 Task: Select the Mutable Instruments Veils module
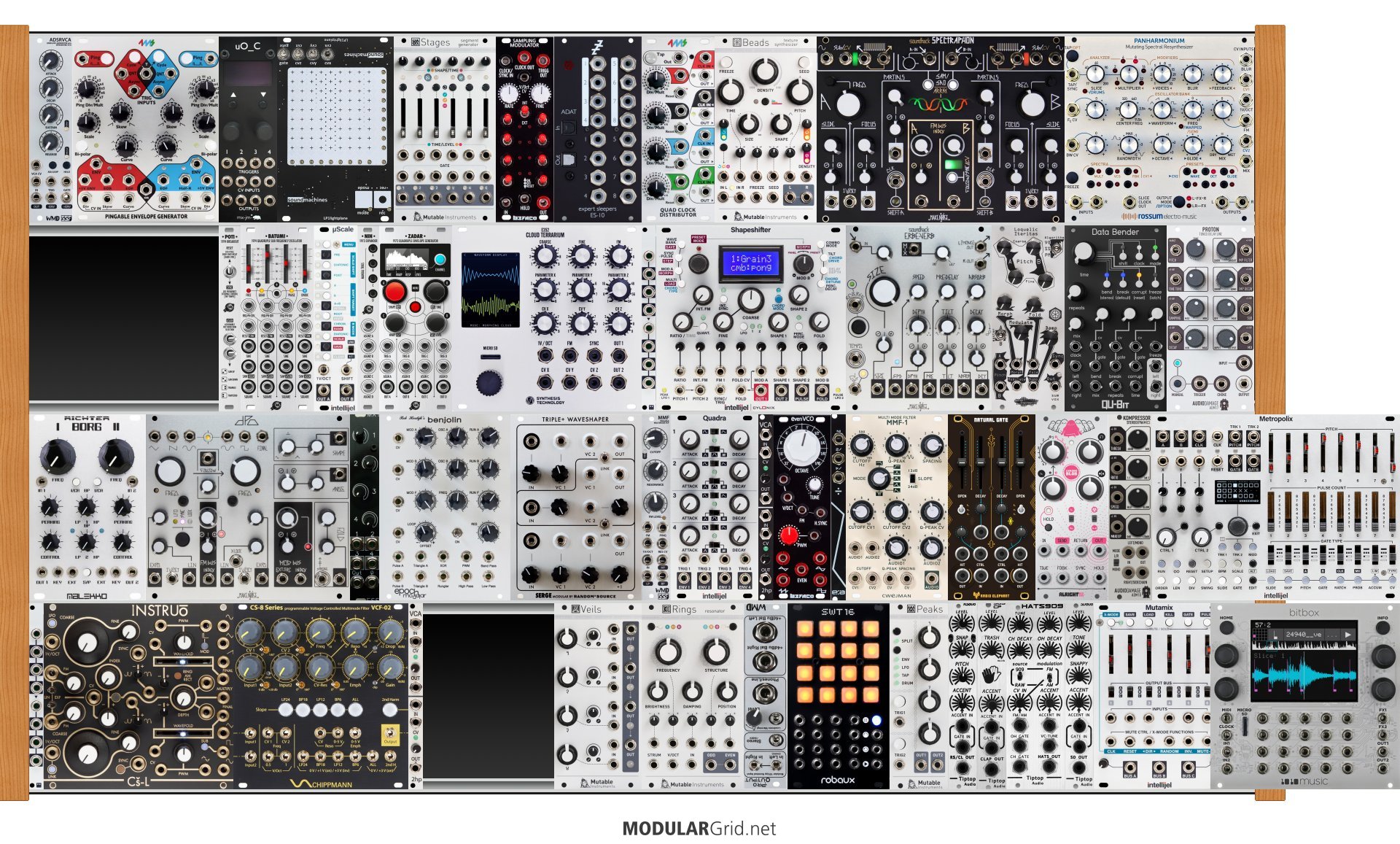(x=598, y=696)
